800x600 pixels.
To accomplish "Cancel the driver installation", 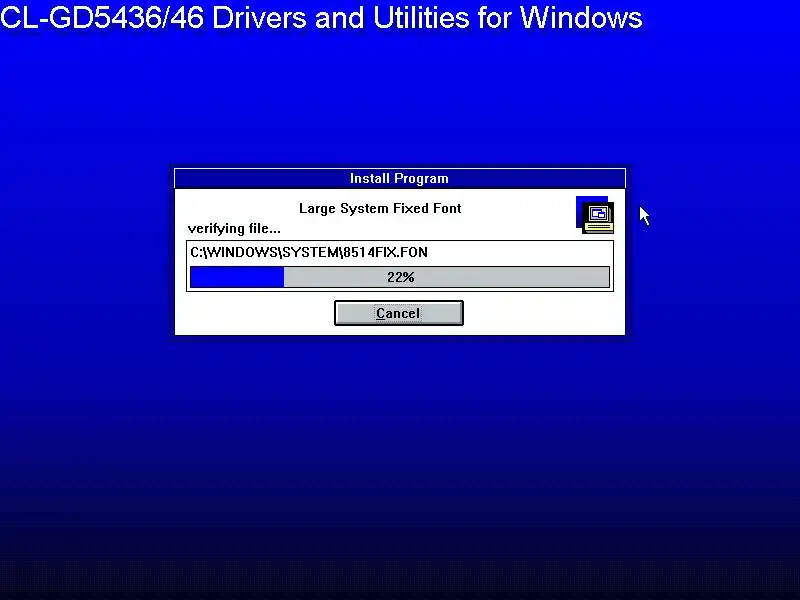I will (x=398, y=313).
